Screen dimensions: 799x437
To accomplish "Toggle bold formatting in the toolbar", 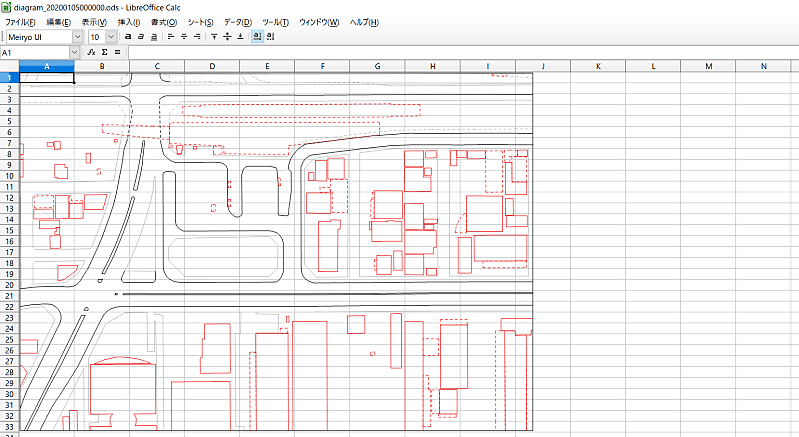I will [x=128, y=37].
